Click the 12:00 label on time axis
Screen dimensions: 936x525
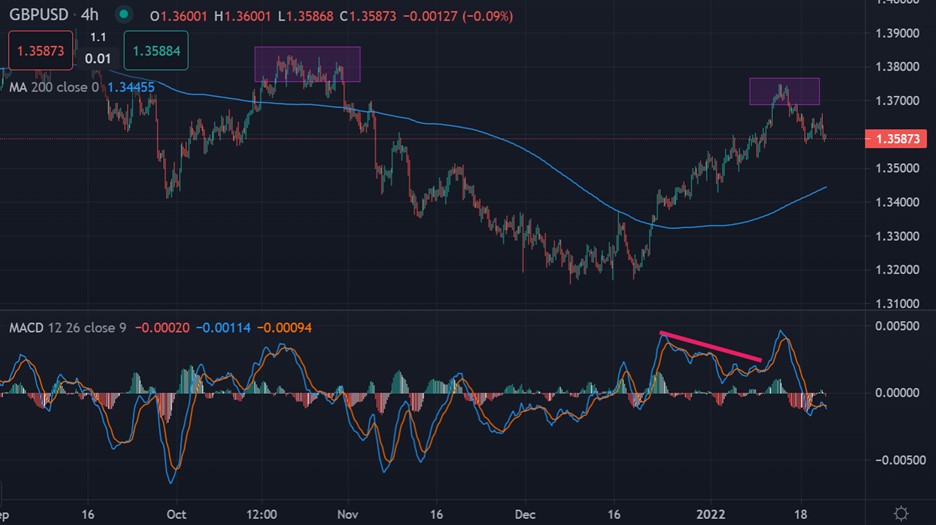click(x=261, y=514)
